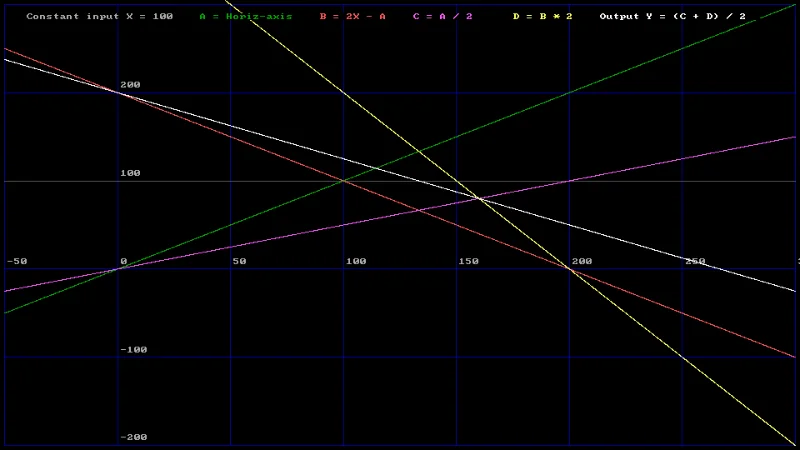Click the horizontal axis label '50'

click(x=239, y=261)
